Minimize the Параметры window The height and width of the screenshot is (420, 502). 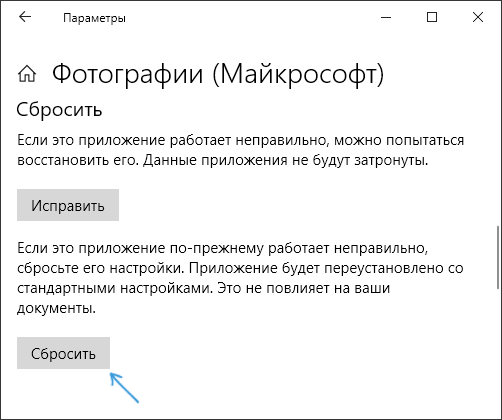click(386, 17)
